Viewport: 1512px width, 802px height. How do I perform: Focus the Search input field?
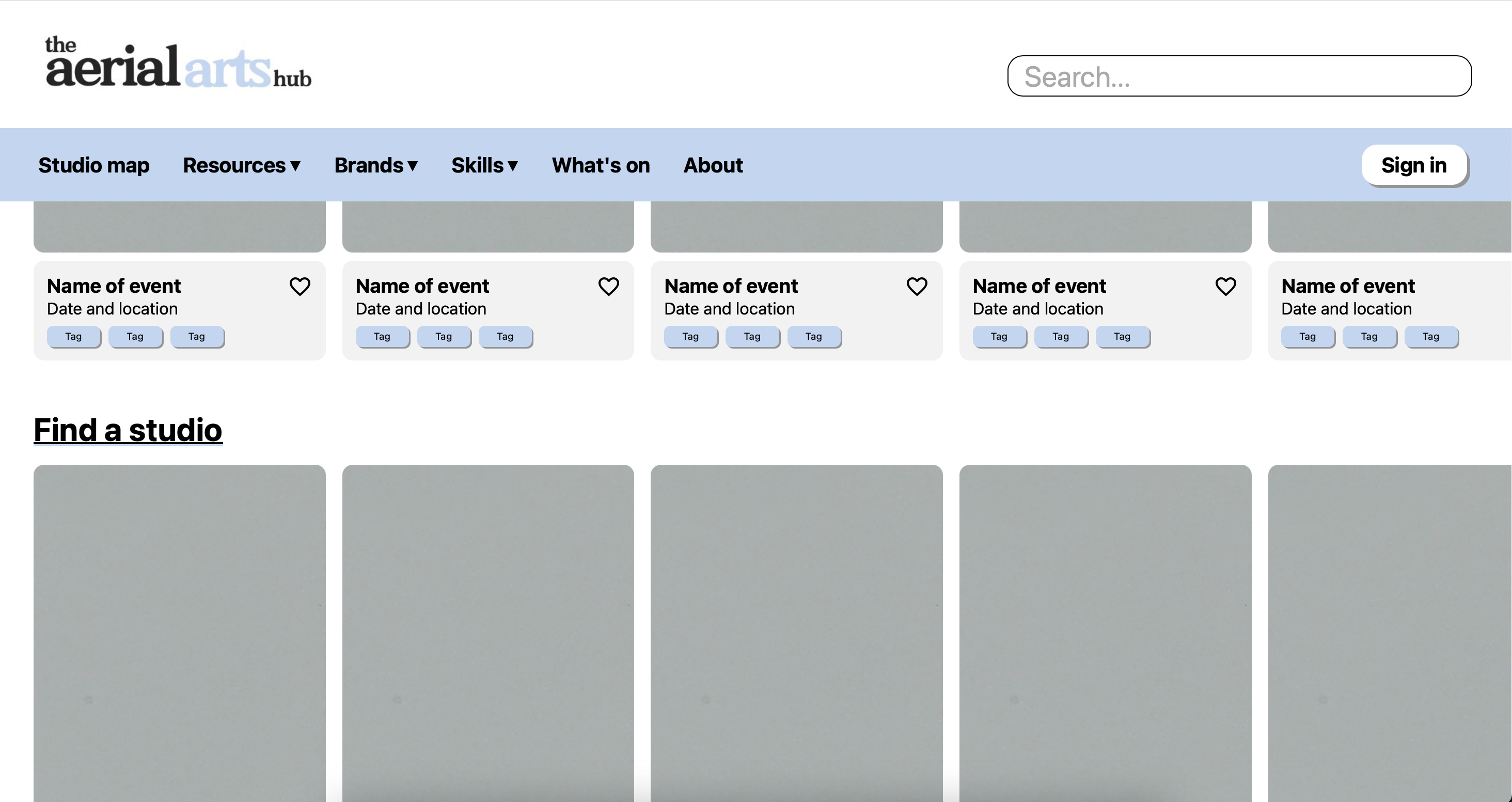(x=1240, y=76)
